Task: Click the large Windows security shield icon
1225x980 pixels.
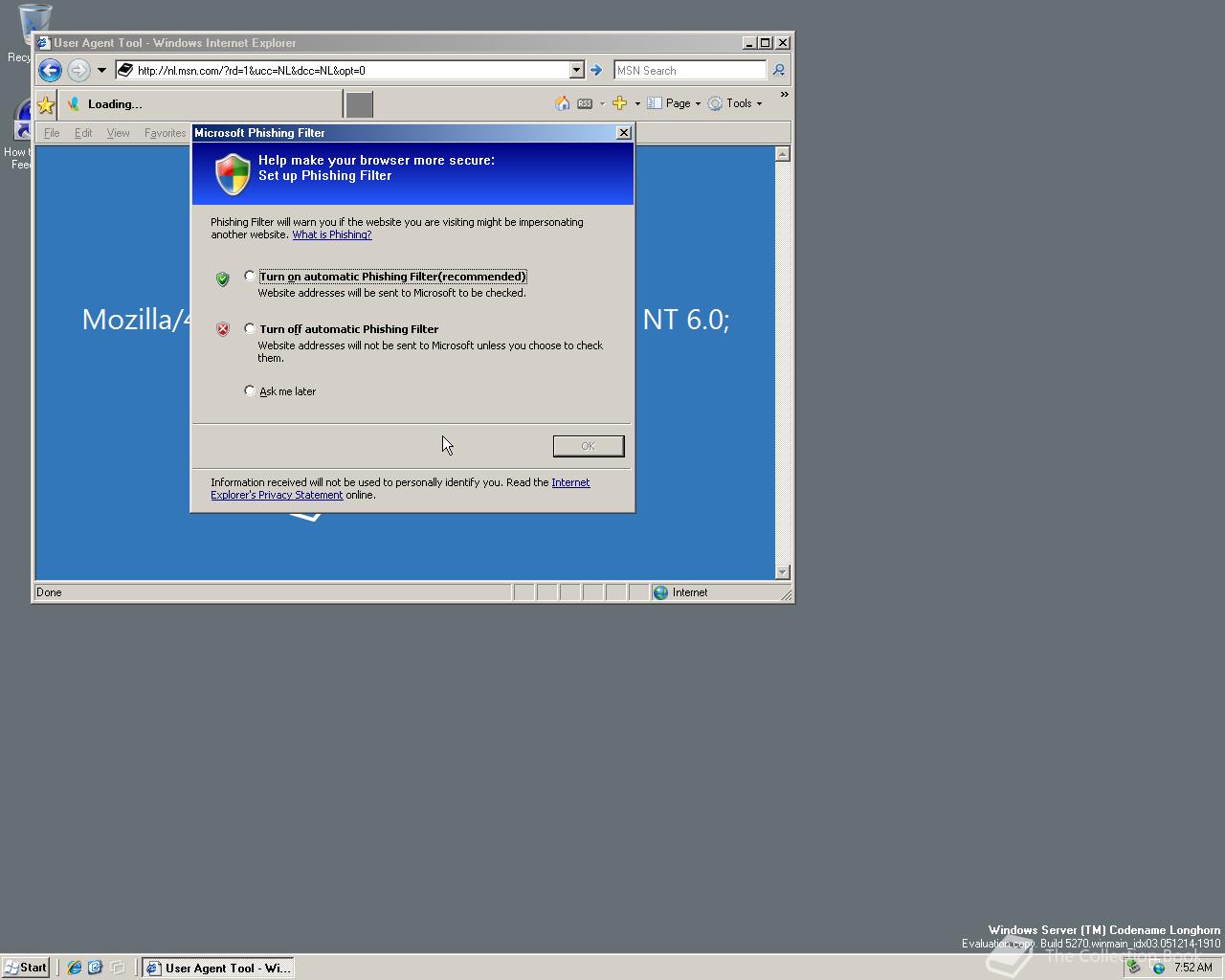Action: [233, 174]
